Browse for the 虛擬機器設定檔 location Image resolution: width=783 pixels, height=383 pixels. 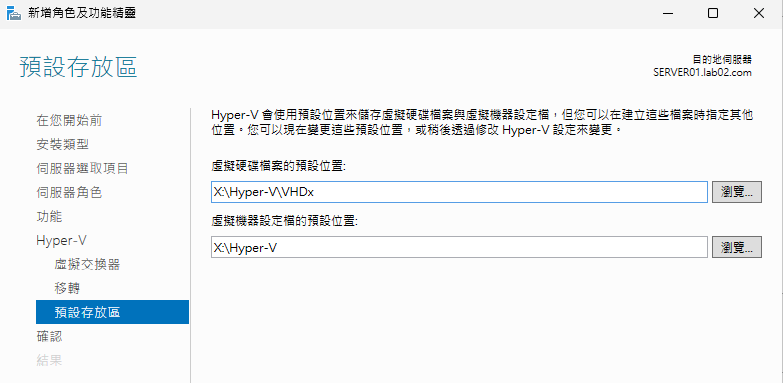pyautogui.click(x=737, y=247)
